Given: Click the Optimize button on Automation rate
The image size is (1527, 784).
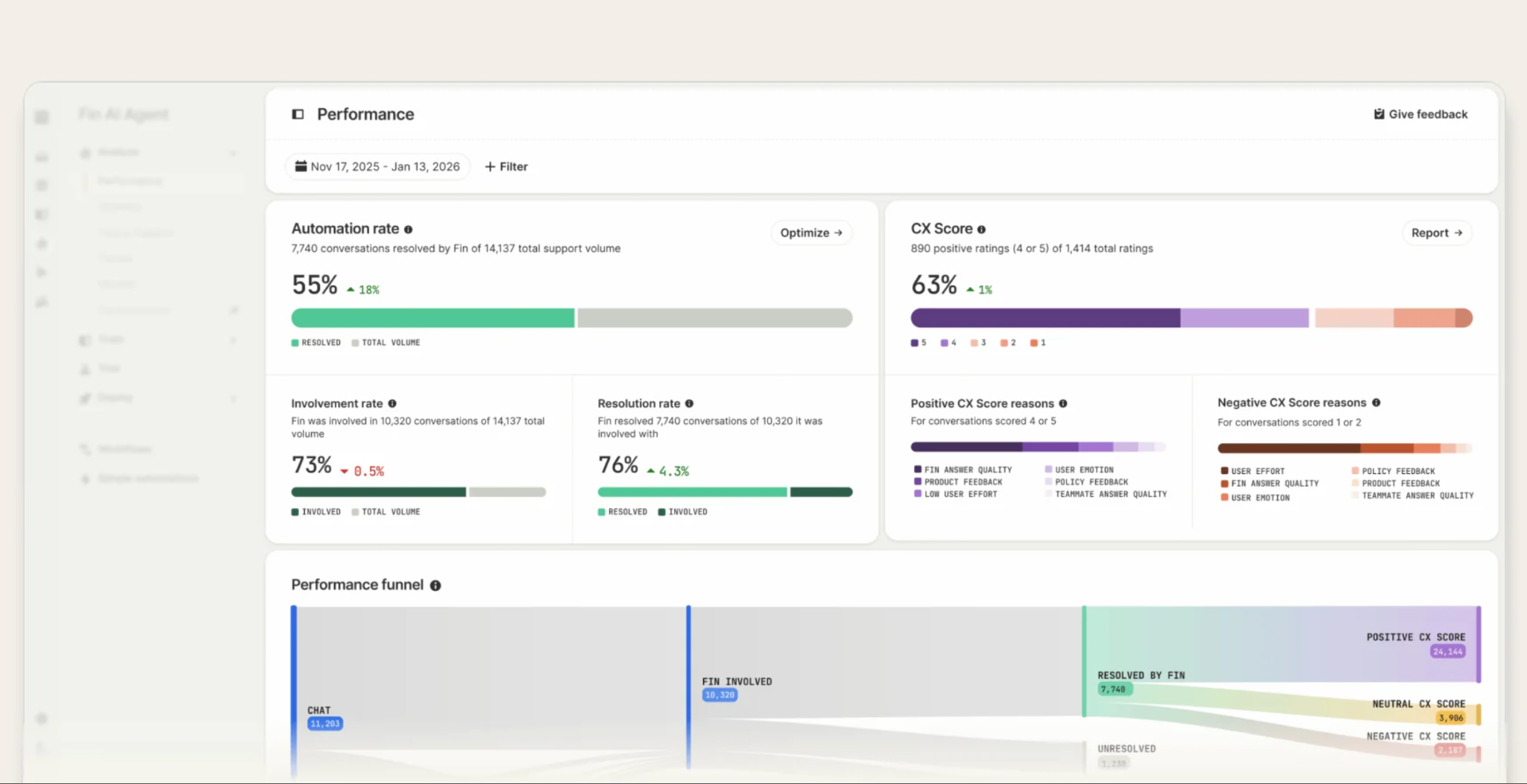Looking at the screenshot, I should pyautogui.click(x=811, y=233).
